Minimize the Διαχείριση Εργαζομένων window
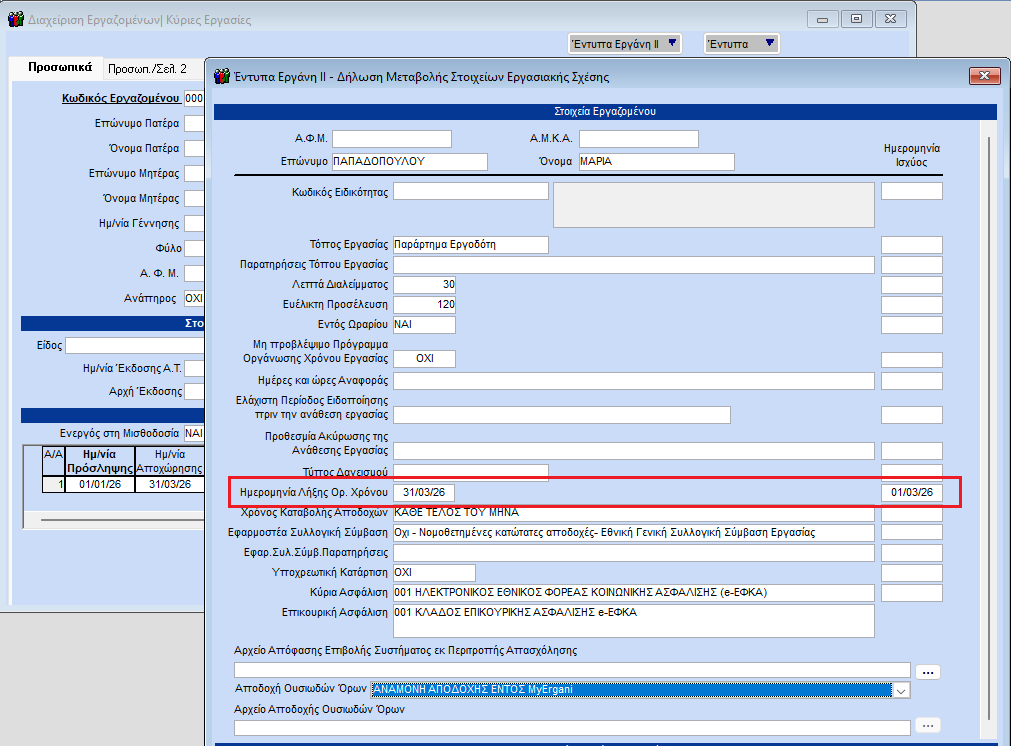The width and height of the screenshot is (1011, 746). click(823, 19)
